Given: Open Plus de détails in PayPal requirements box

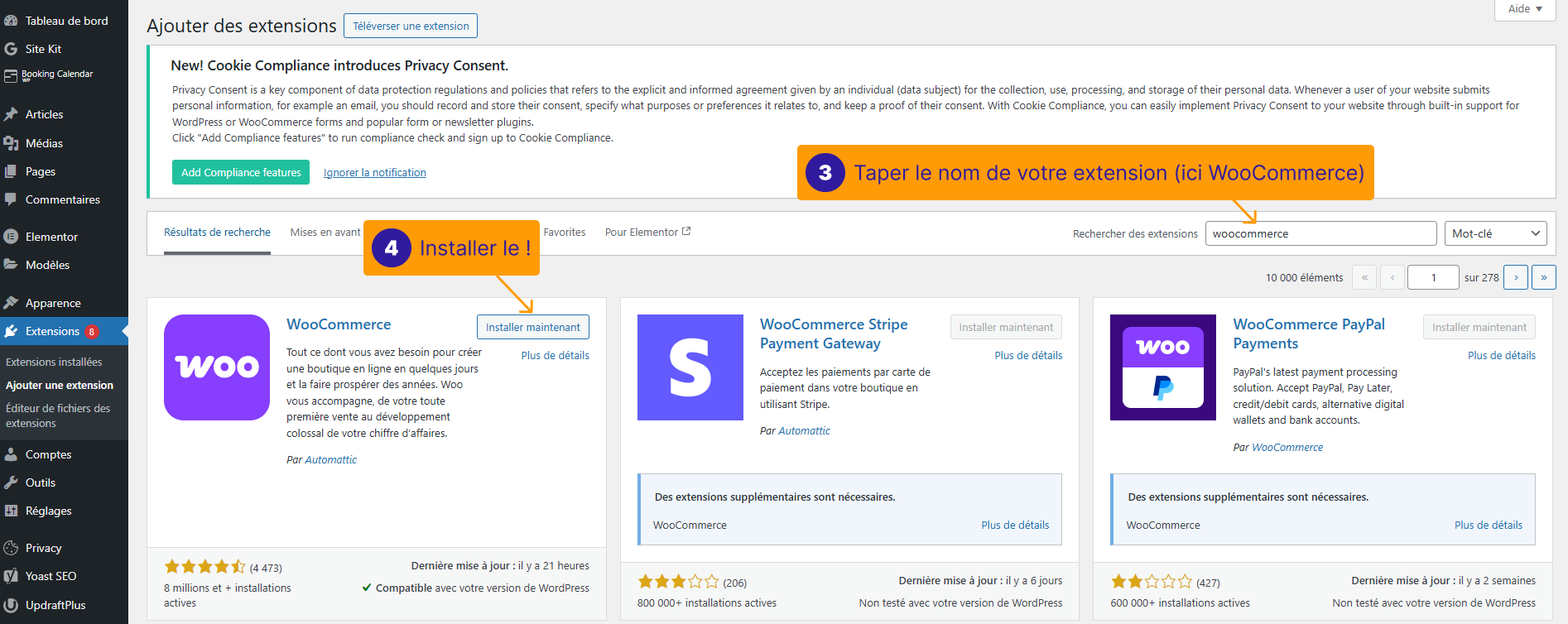Looking at the screenshot, I should (1489, 525).
